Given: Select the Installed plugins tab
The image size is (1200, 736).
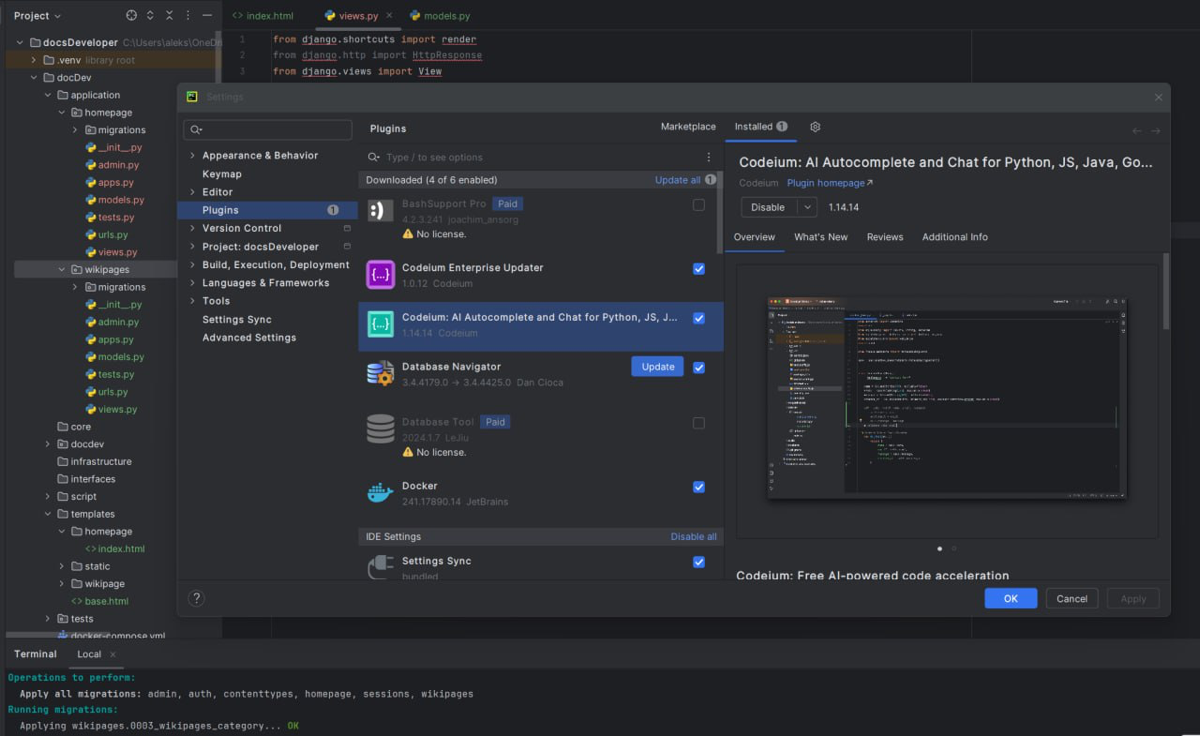Looking at the screenshot, I should (x=761, y=127).
